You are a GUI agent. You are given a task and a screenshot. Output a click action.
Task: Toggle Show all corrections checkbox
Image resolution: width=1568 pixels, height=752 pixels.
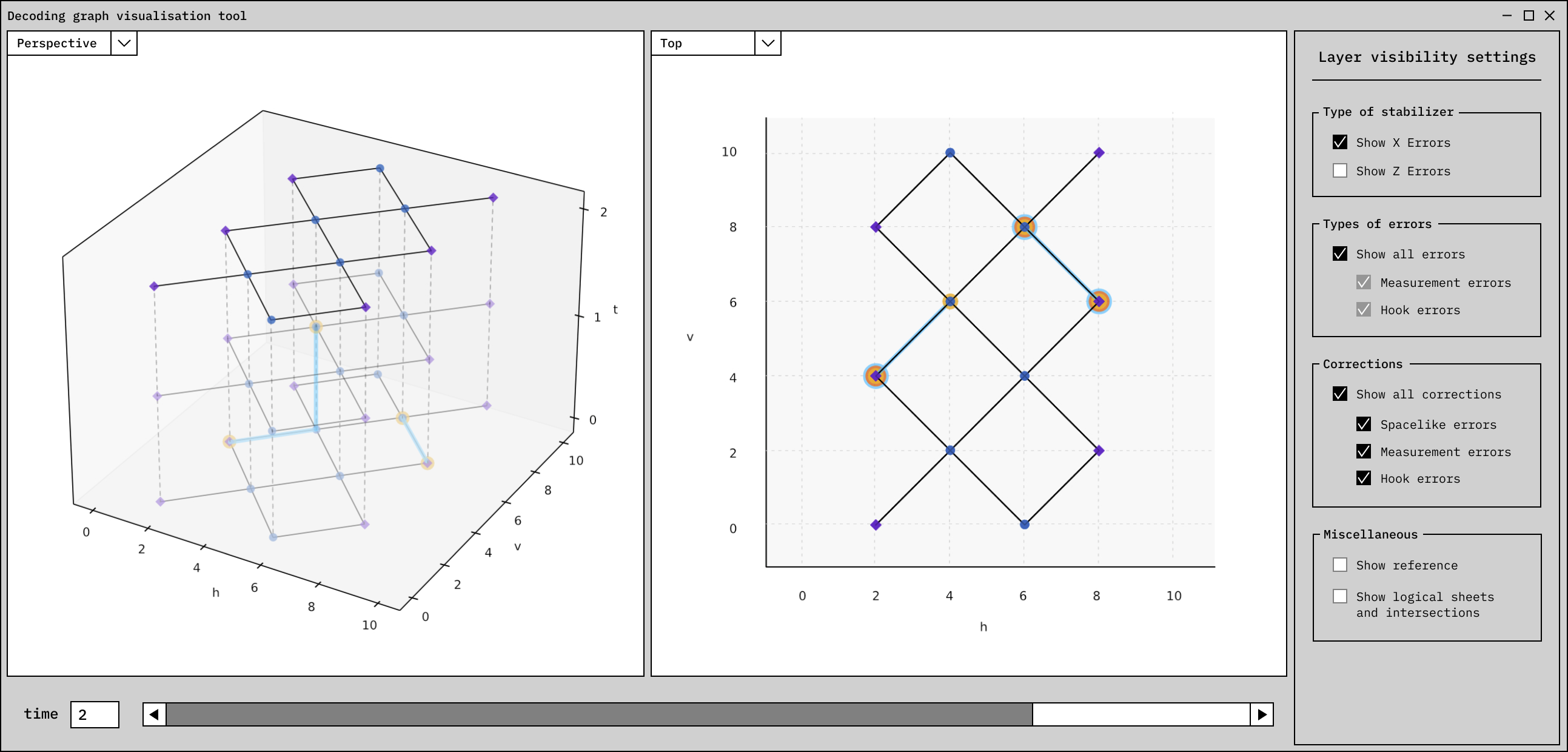1340,394
